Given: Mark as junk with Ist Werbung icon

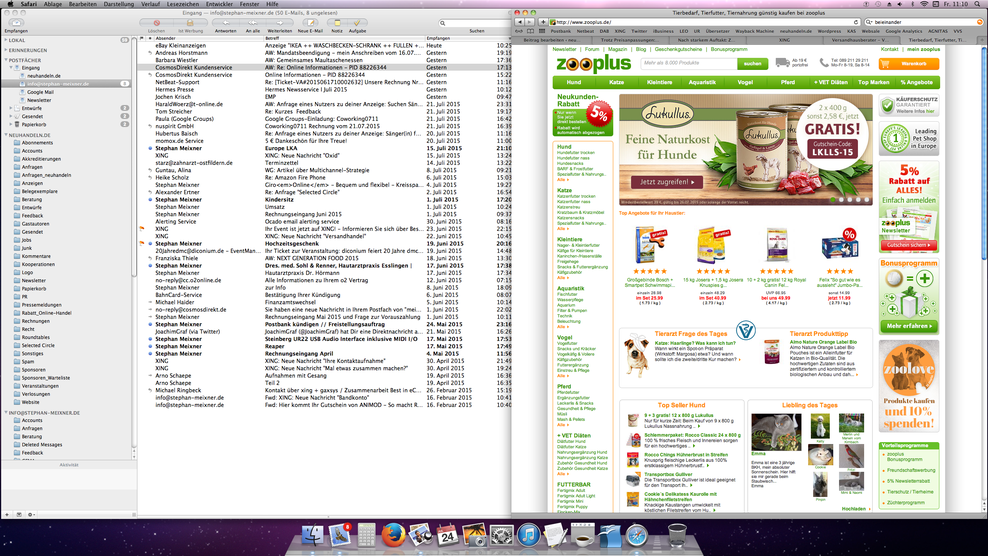Looking at the screenshot, I should pos(190,23).
